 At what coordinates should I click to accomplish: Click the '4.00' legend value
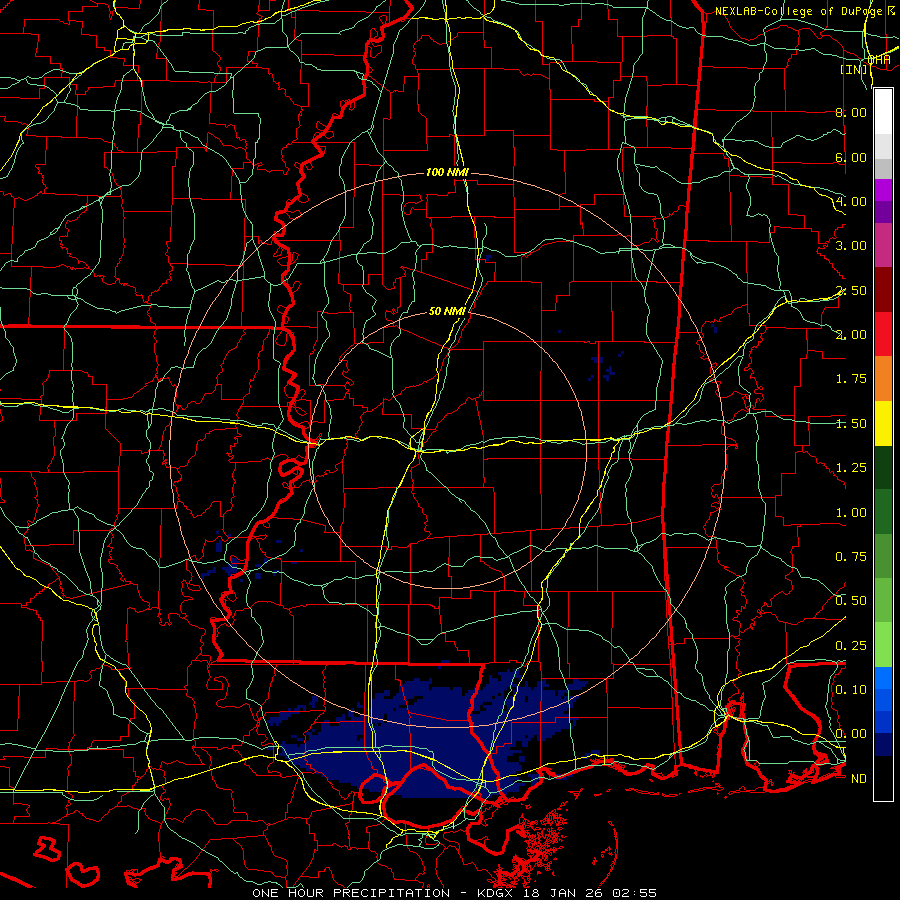tap(851, 201)
